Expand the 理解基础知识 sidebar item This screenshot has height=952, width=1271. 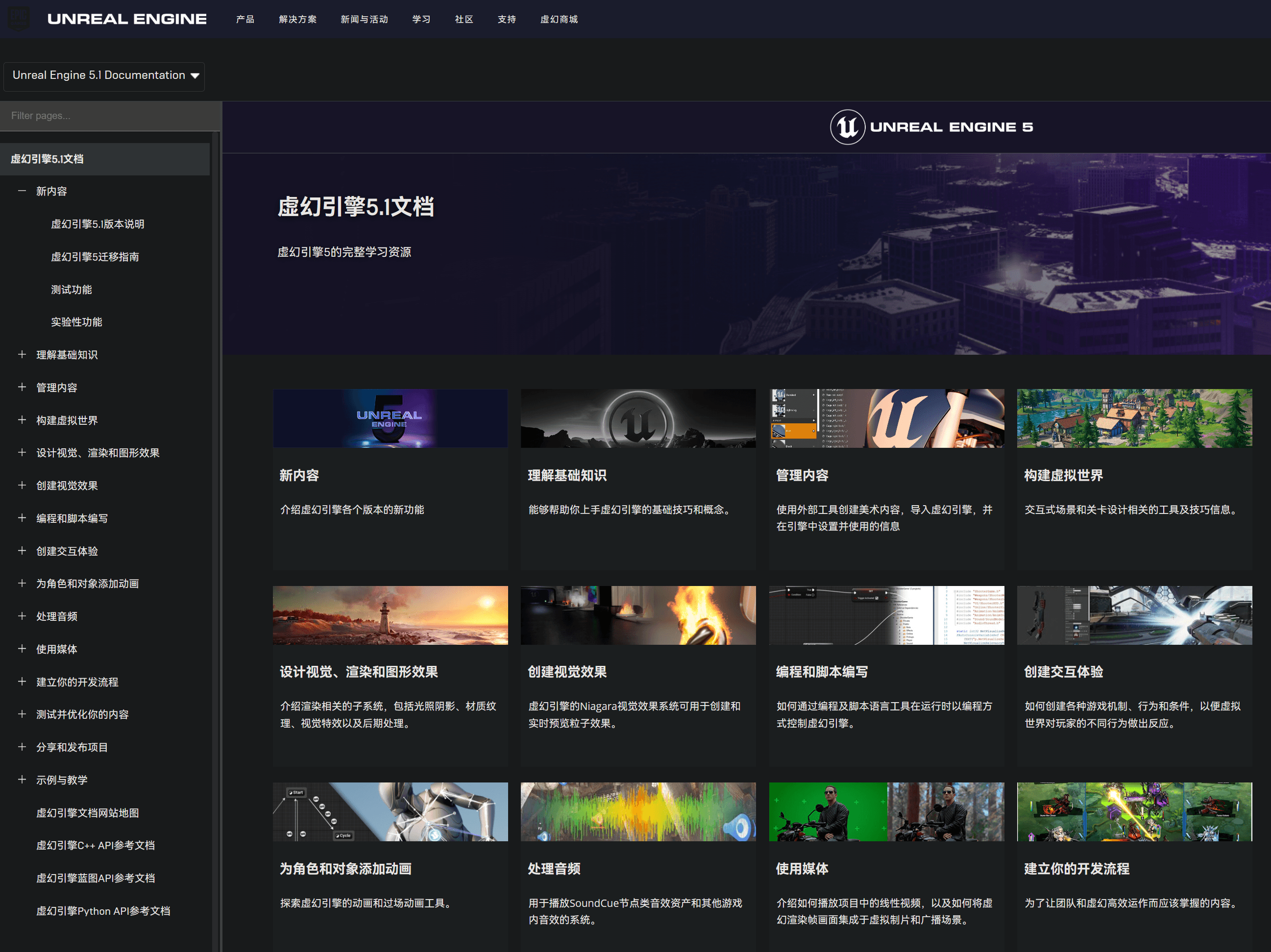(22, 354)
